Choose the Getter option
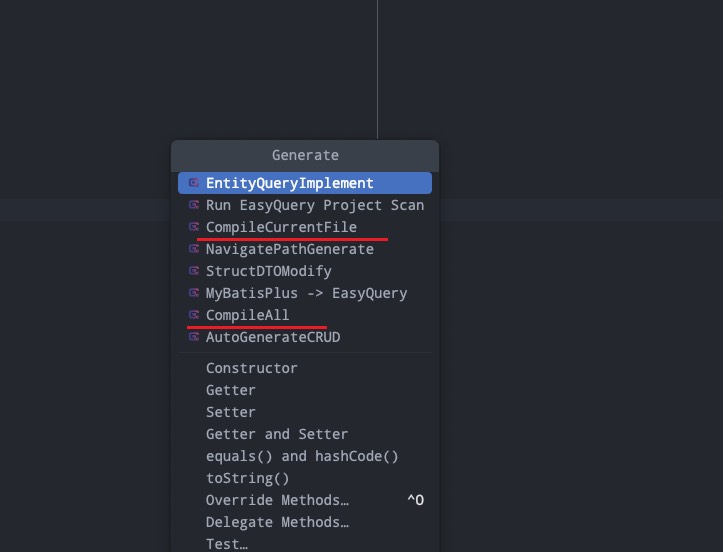The width and height of the screenshot is (723, 552). pyautogui.click(x=305, y=390)
